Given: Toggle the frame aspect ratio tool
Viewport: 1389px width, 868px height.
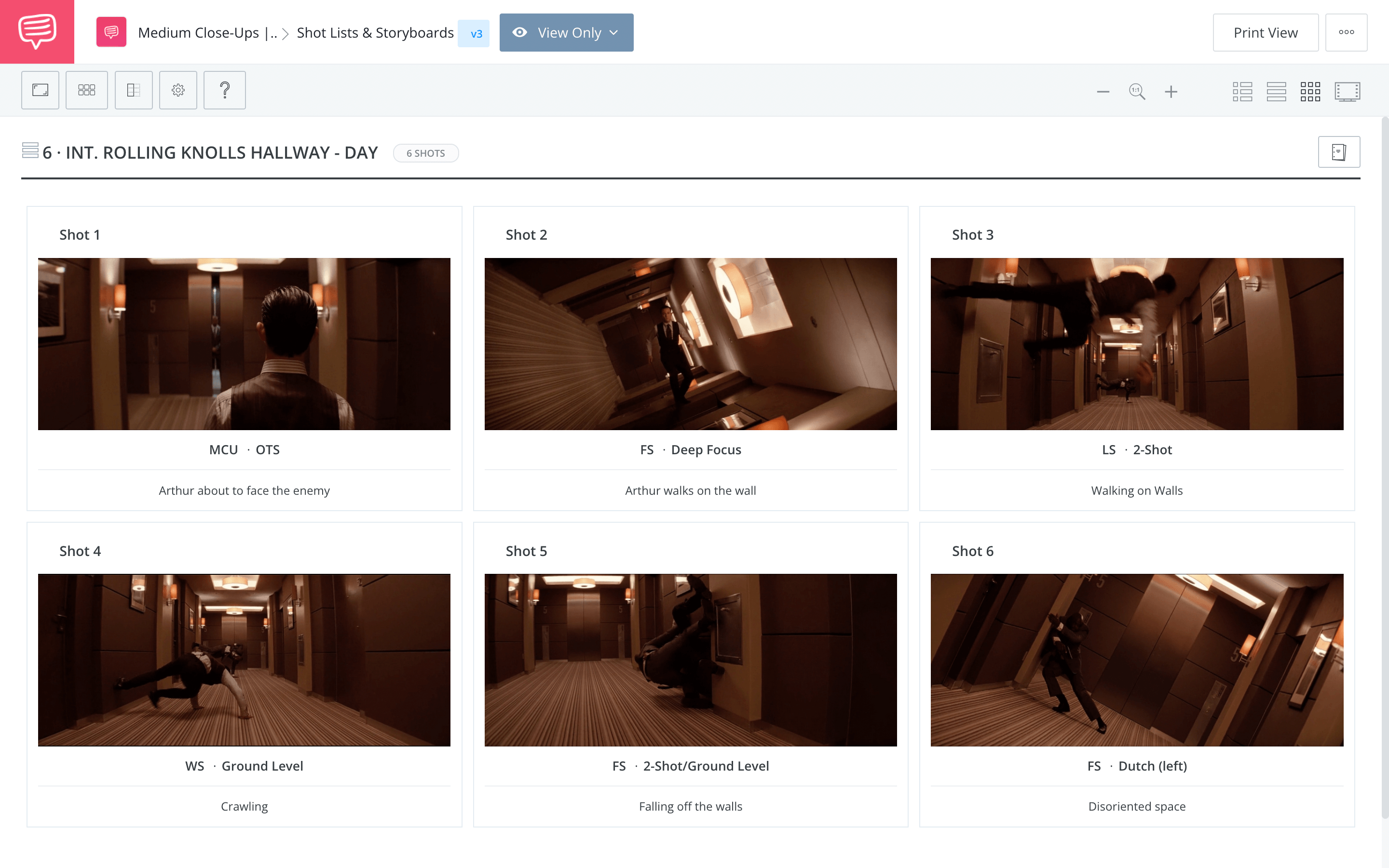Looking at the screenshot, I should point(40,90).
